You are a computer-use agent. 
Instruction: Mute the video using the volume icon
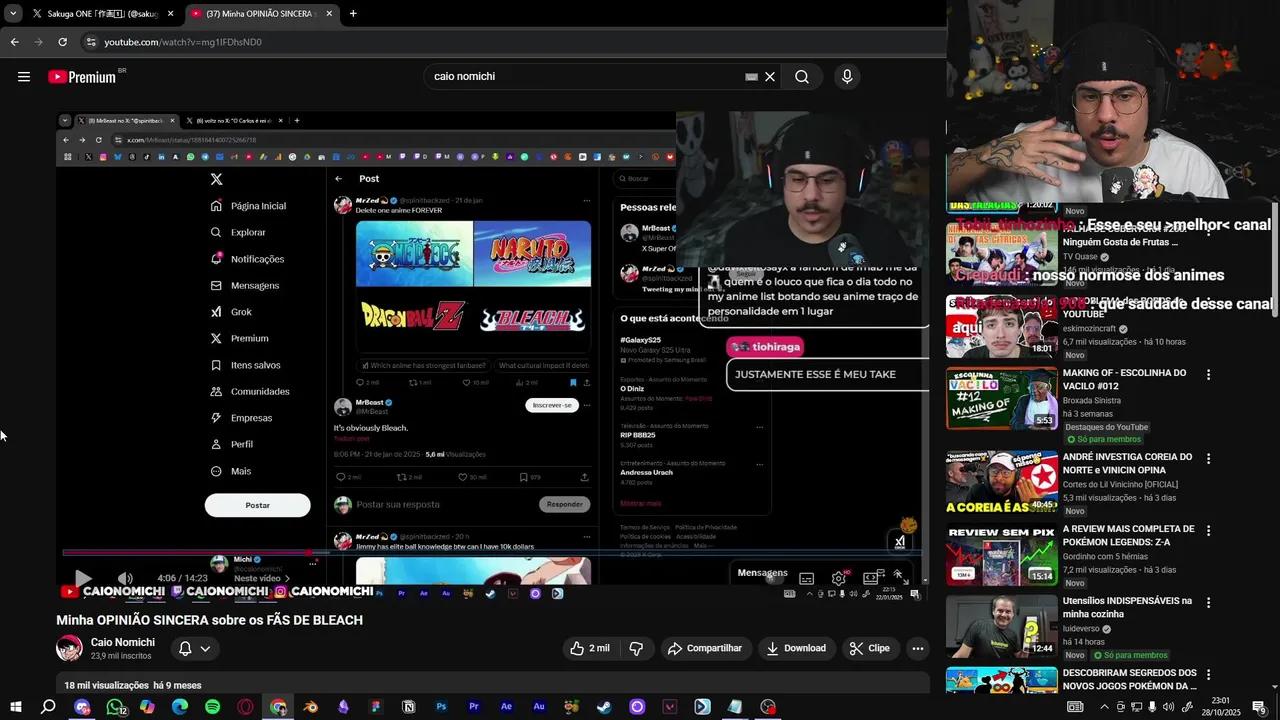(125, 578)
